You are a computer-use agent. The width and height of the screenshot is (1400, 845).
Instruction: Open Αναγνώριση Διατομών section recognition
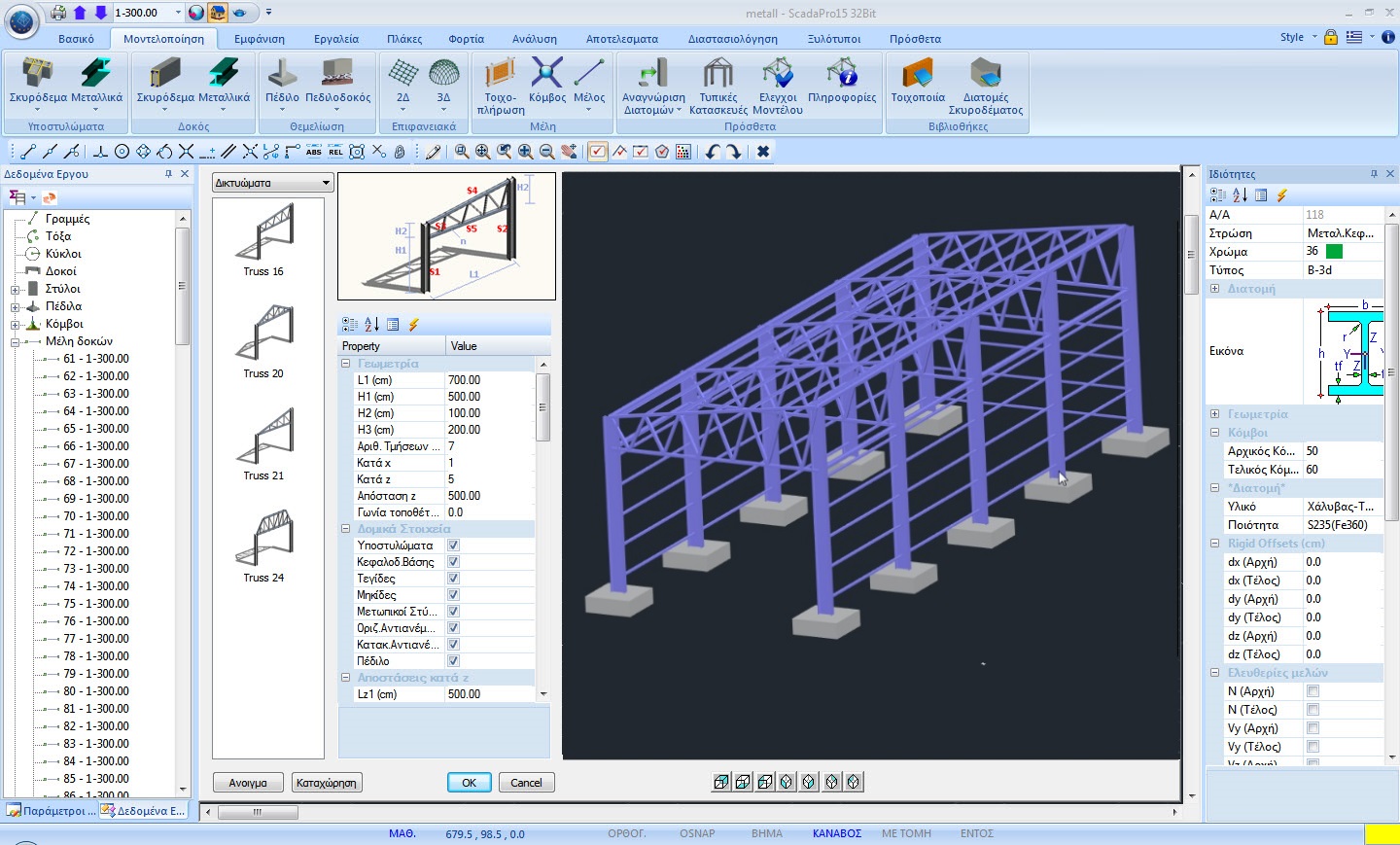(653, 86)
